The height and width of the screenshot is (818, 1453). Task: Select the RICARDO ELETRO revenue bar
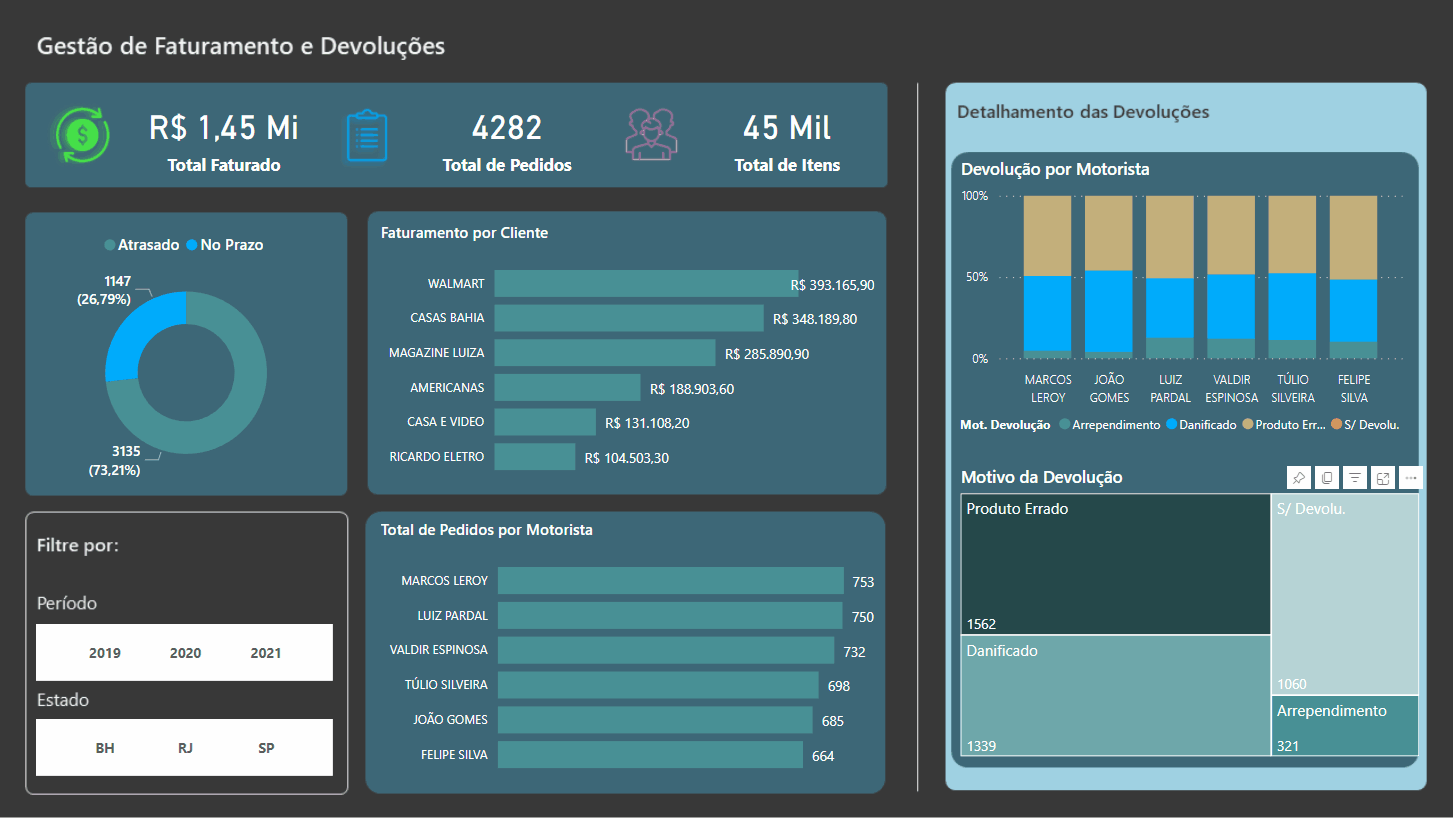(535, 457)
